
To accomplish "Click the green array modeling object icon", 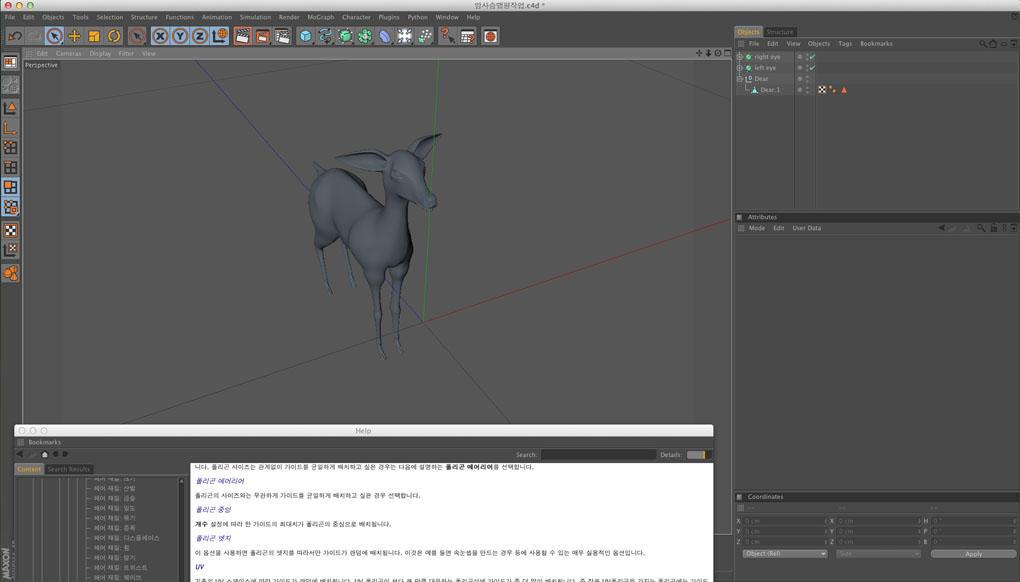I will pyautogui.click(x=365, y=36).
